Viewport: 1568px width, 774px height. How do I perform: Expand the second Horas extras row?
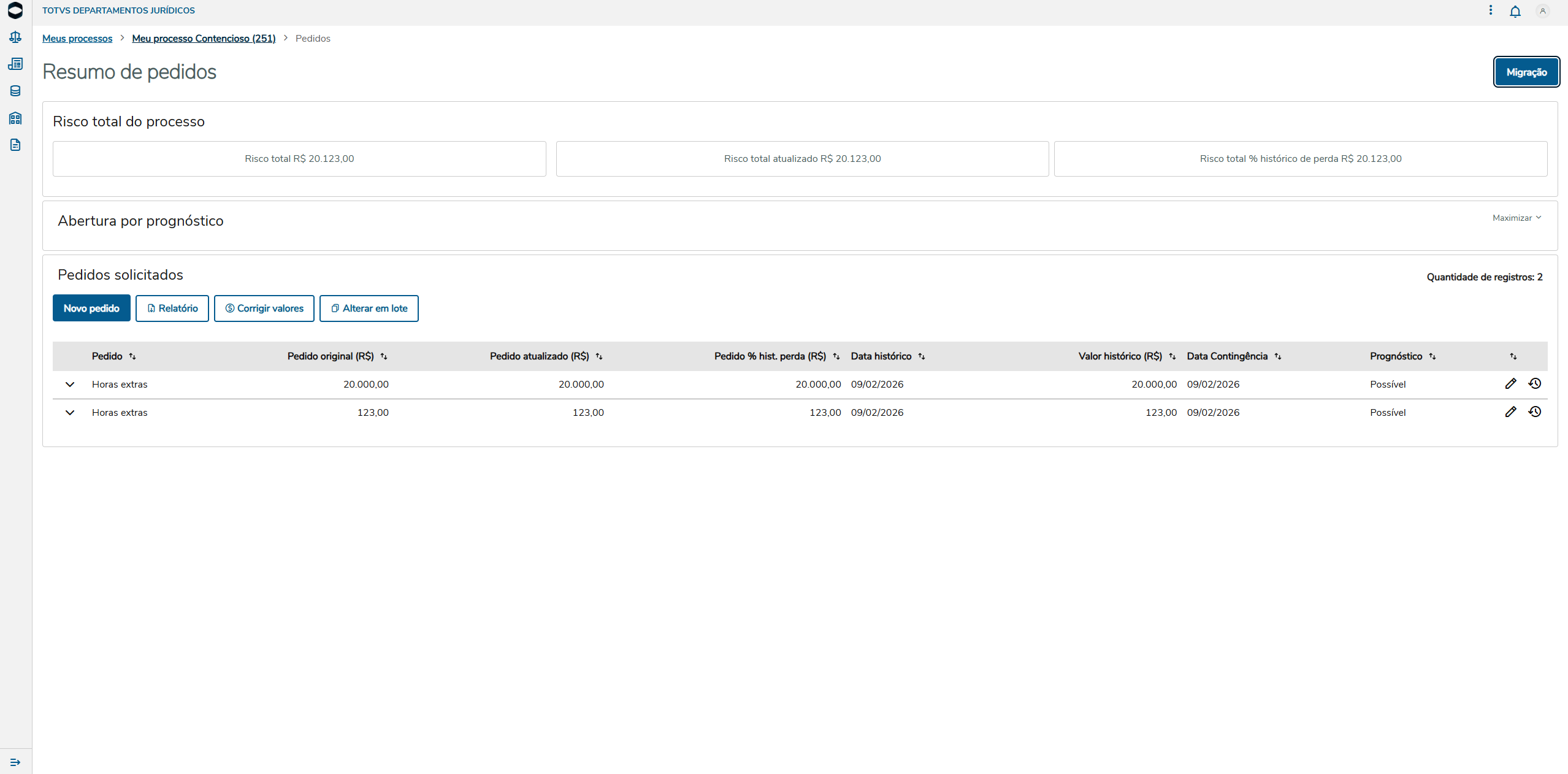click(x=70, y=413)
